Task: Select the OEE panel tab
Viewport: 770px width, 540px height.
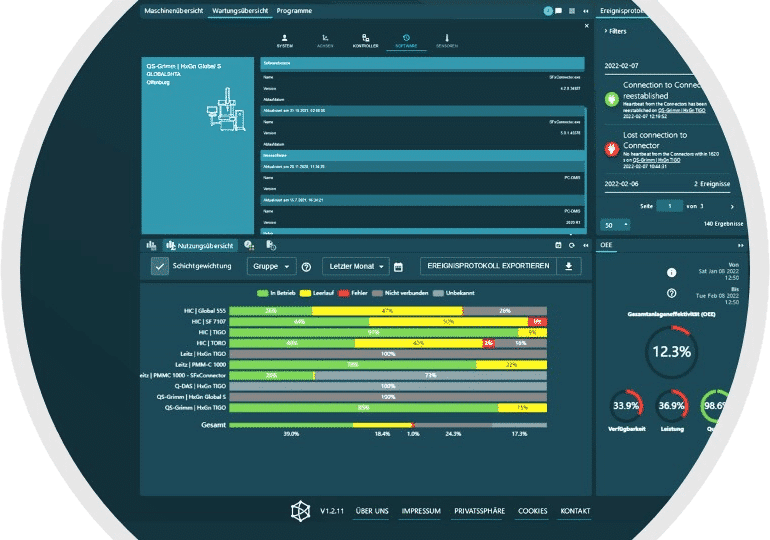Action: (606, 245)
